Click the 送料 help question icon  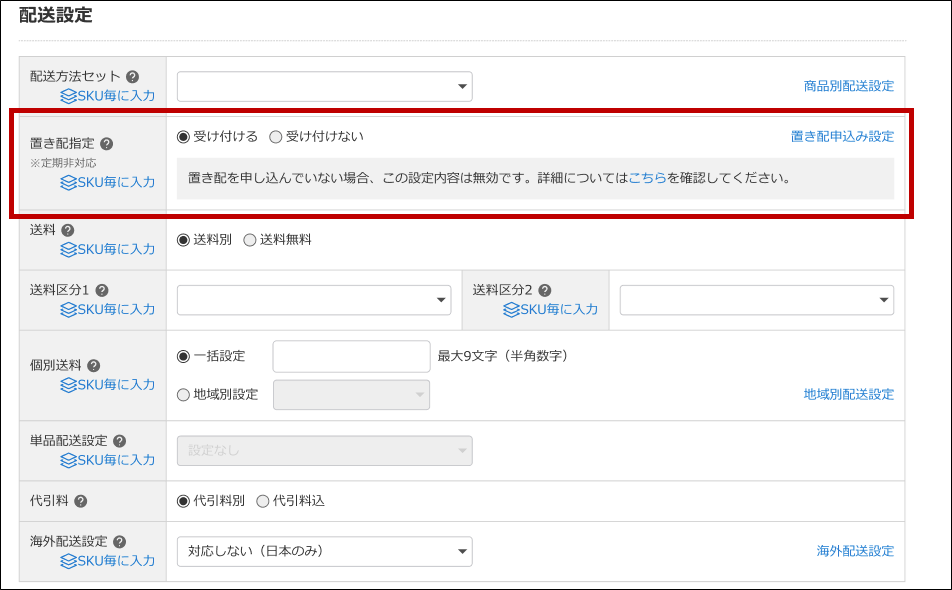[x=68, y=230]
